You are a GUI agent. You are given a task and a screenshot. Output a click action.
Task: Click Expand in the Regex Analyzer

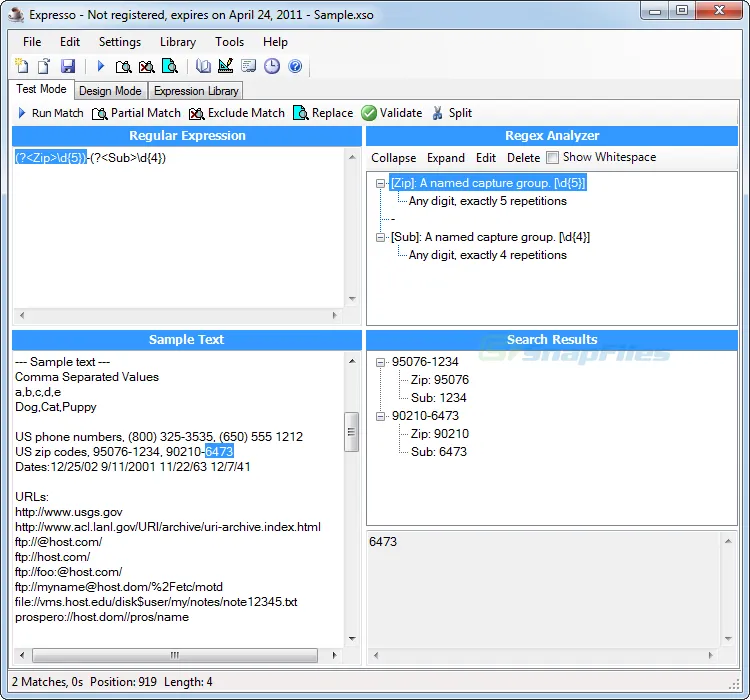tap(446, 158)
